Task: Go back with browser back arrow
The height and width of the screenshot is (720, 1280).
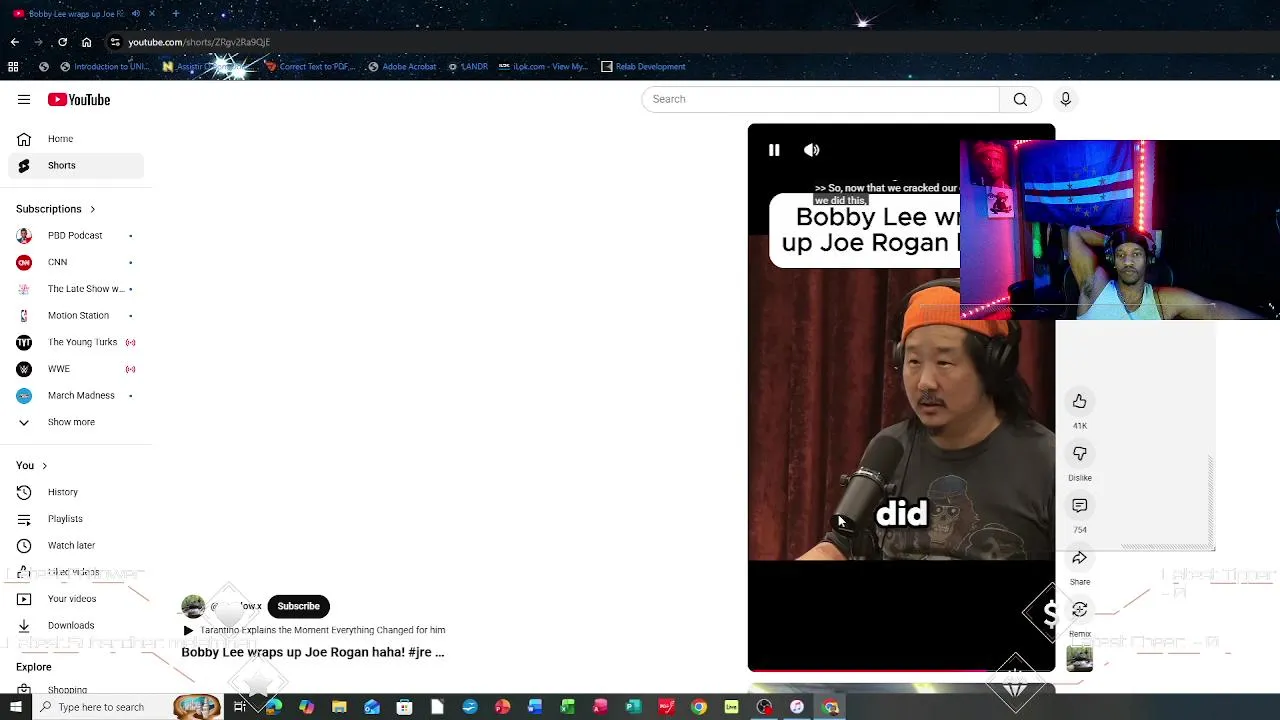Action: click(x=14, y=42)
